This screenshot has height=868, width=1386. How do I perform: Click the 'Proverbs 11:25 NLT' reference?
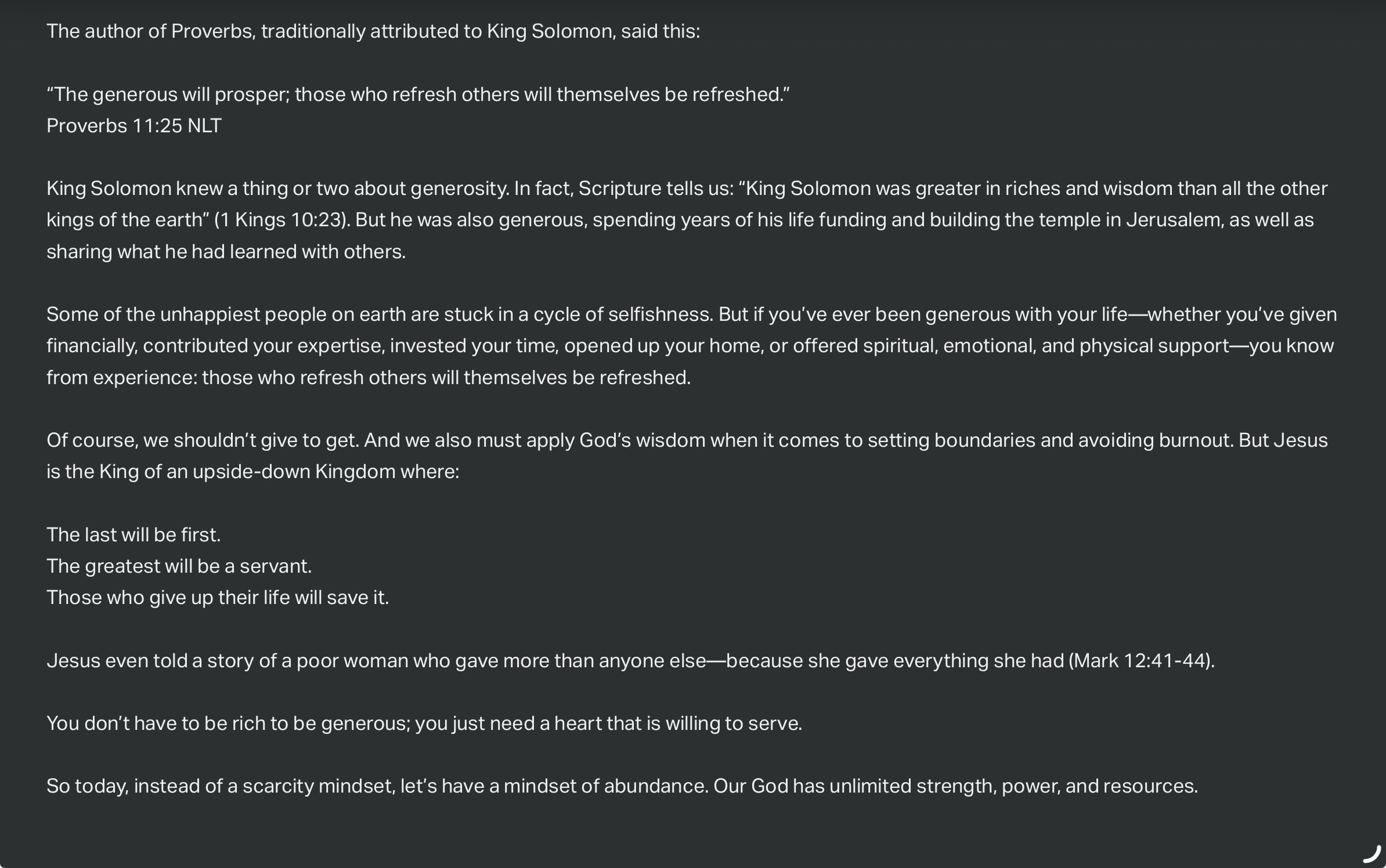coord(134,126)
